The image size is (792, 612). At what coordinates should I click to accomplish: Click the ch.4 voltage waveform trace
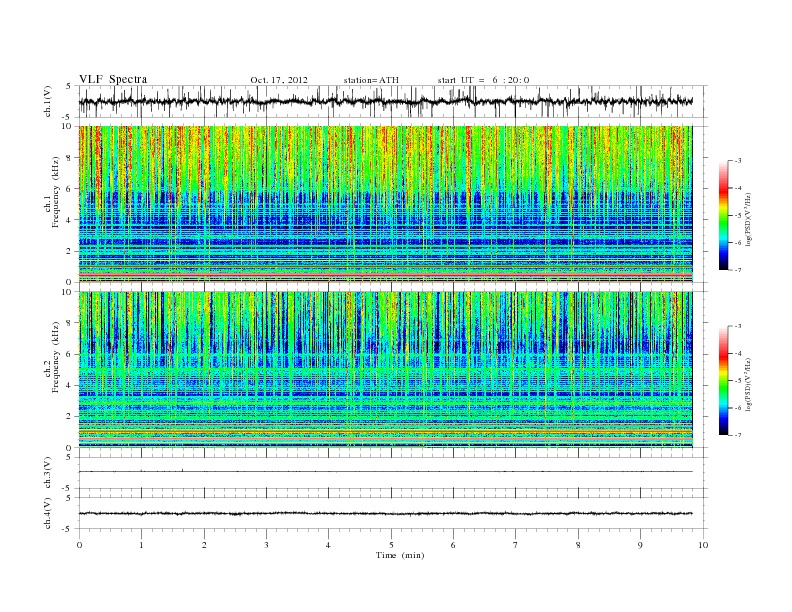pos(385,514)
